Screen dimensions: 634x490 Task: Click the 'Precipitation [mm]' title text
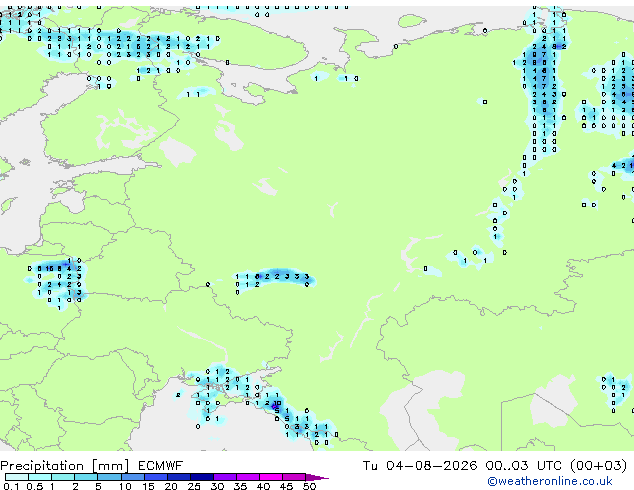(x=65, y=466)
